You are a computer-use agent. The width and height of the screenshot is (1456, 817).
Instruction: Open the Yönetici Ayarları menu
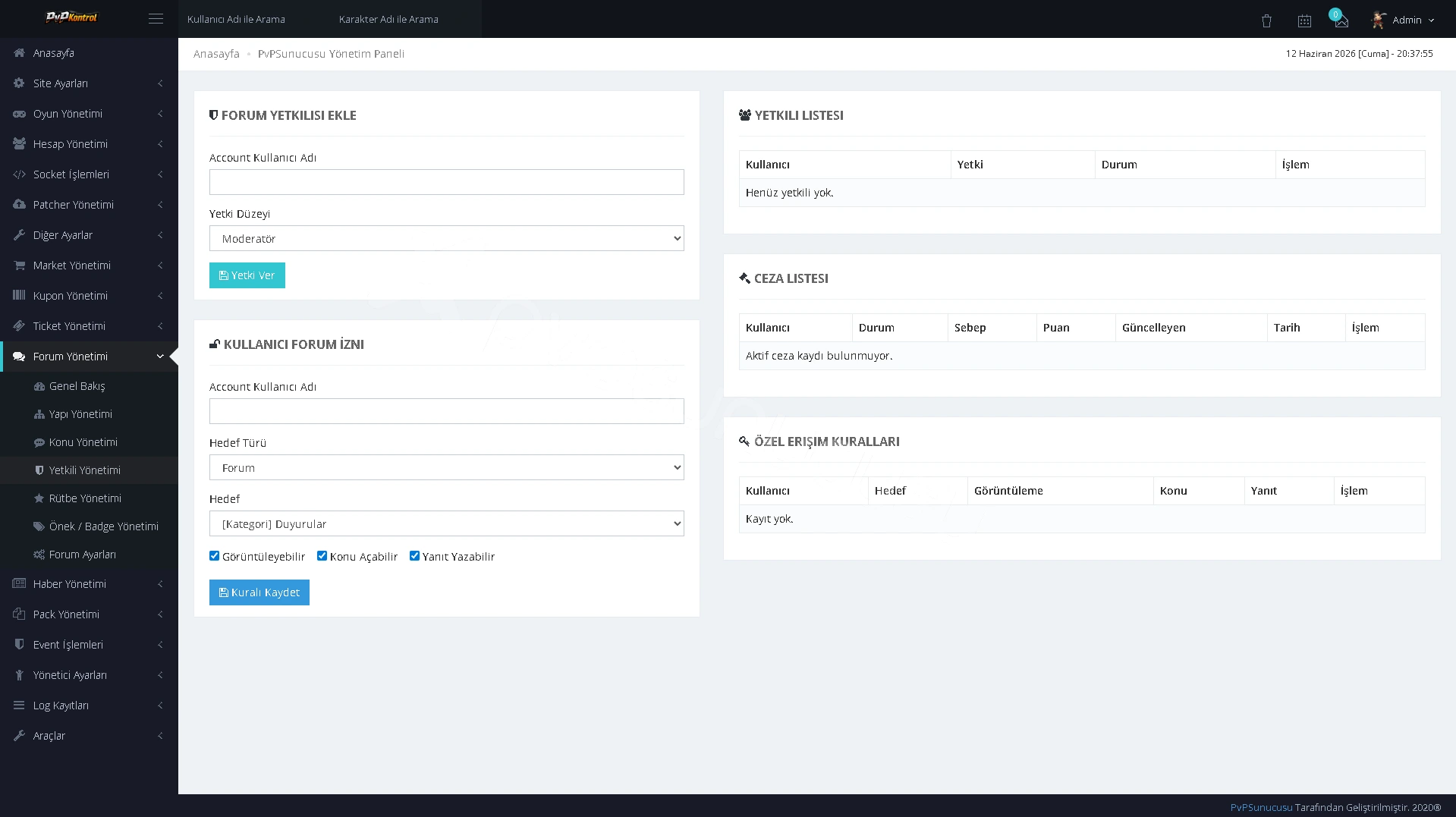pos(89,675)
